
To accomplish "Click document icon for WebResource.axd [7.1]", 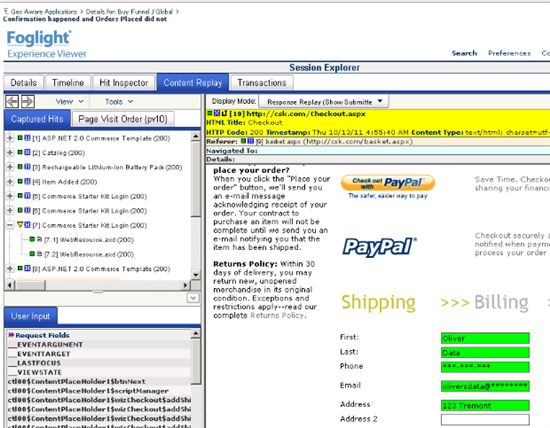I will [x=40, y=239].
